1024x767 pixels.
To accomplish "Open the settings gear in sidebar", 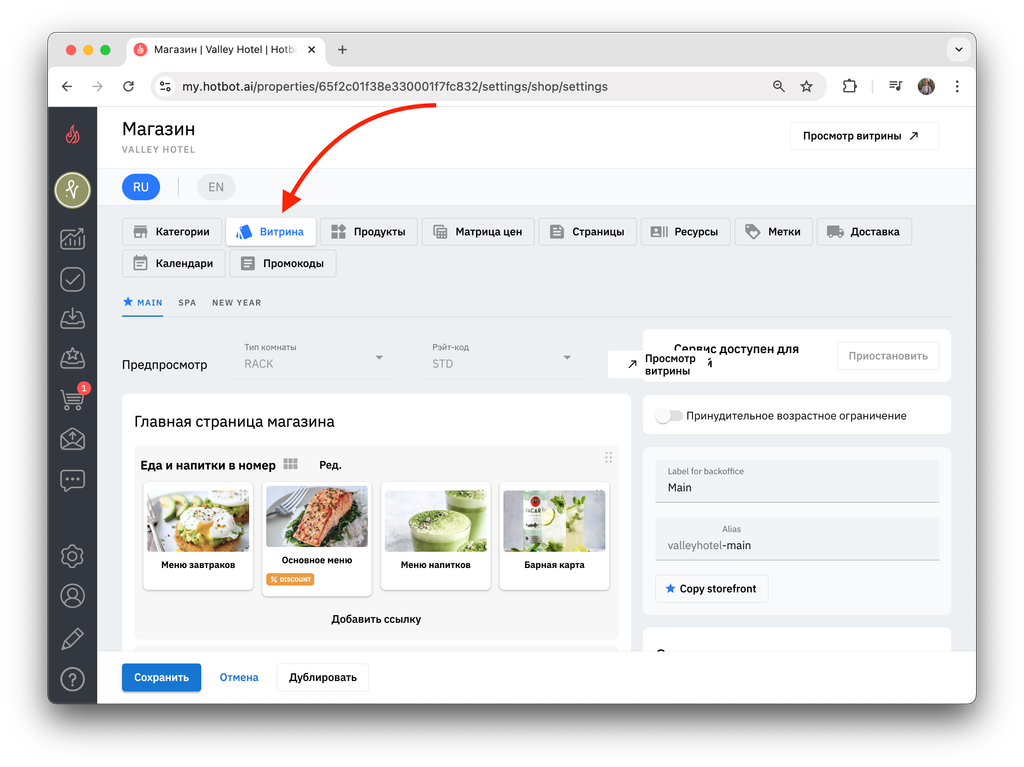I will (x=72, y=556).
